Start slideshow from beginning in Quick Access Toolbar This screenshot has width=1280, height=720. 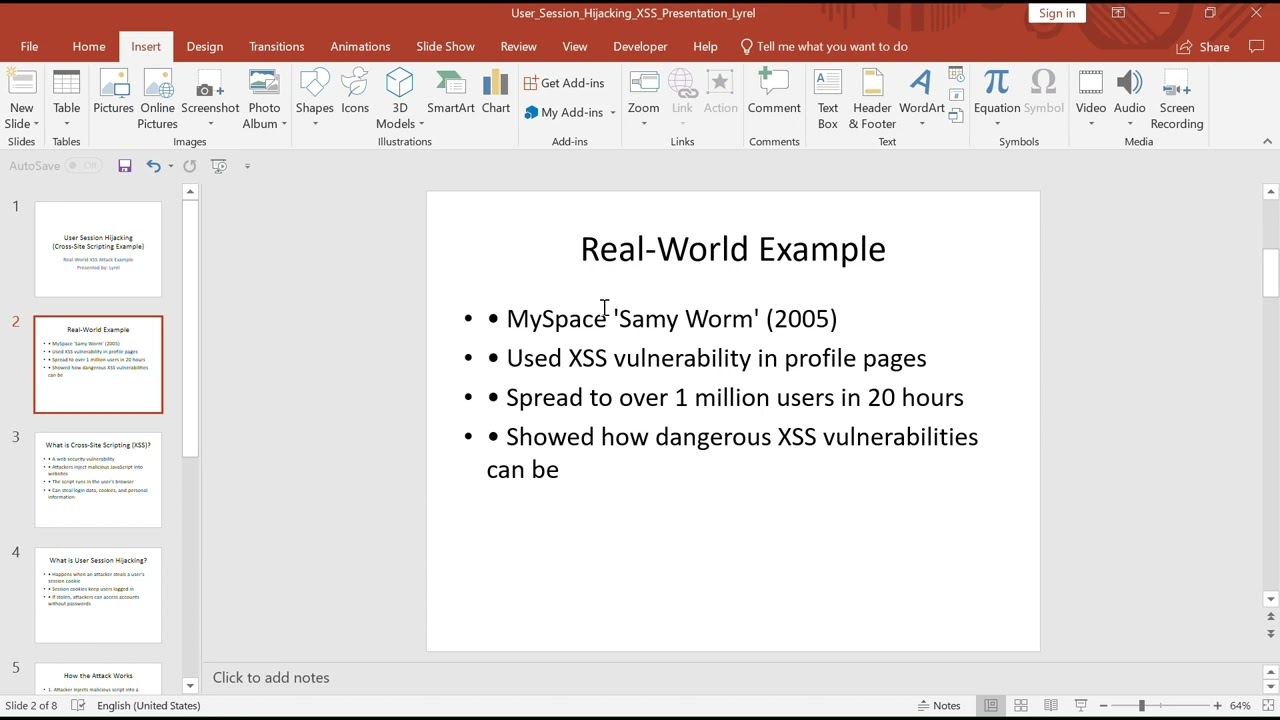219,166
